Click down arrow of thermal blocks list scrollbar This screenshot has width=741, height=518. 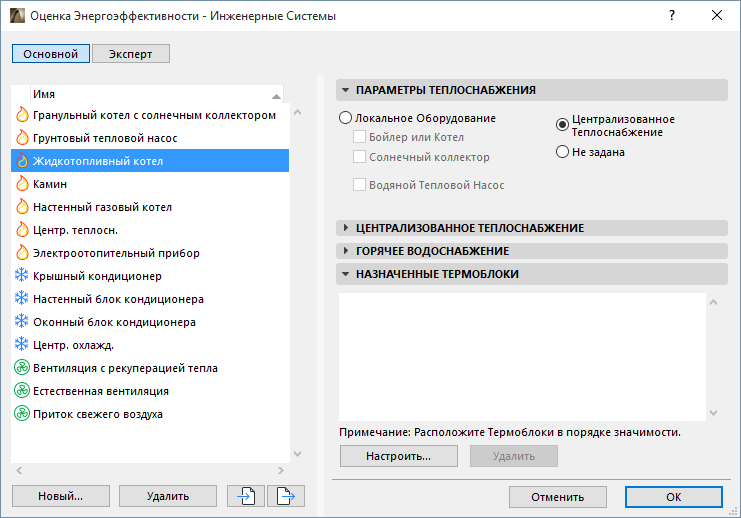pos(714,413)
